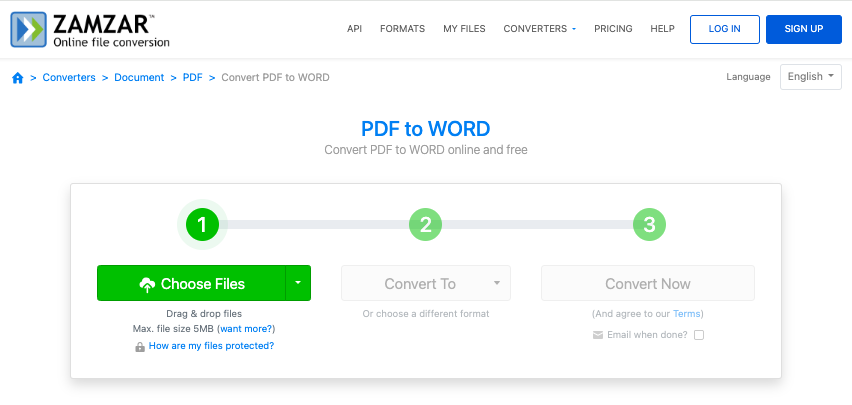
Task: Open the API page
Action: [354, 29]
